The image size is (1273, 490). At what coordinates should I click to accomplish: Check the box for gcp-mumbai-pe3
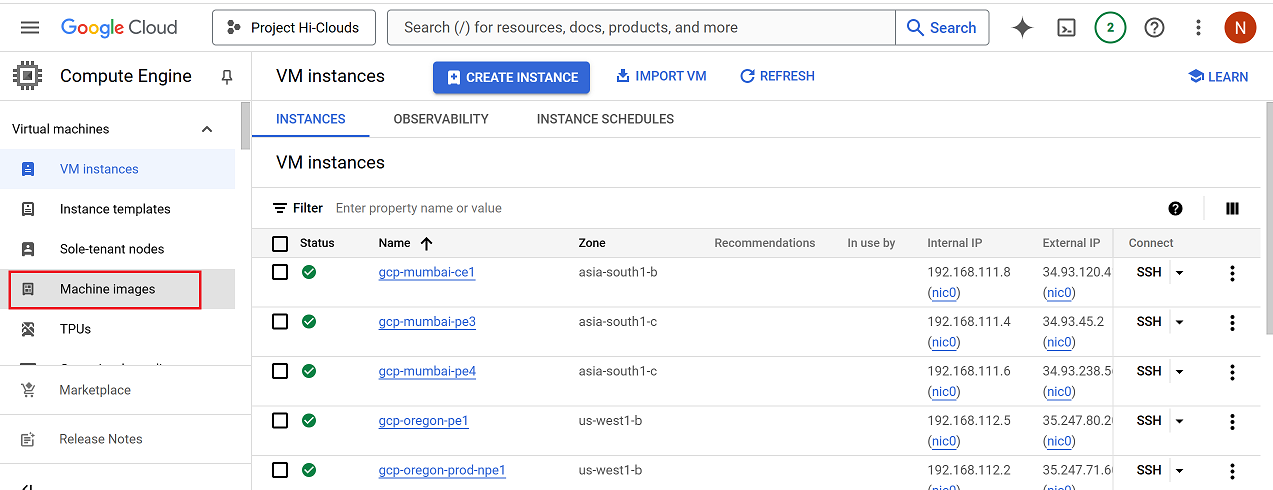point(280,322)
